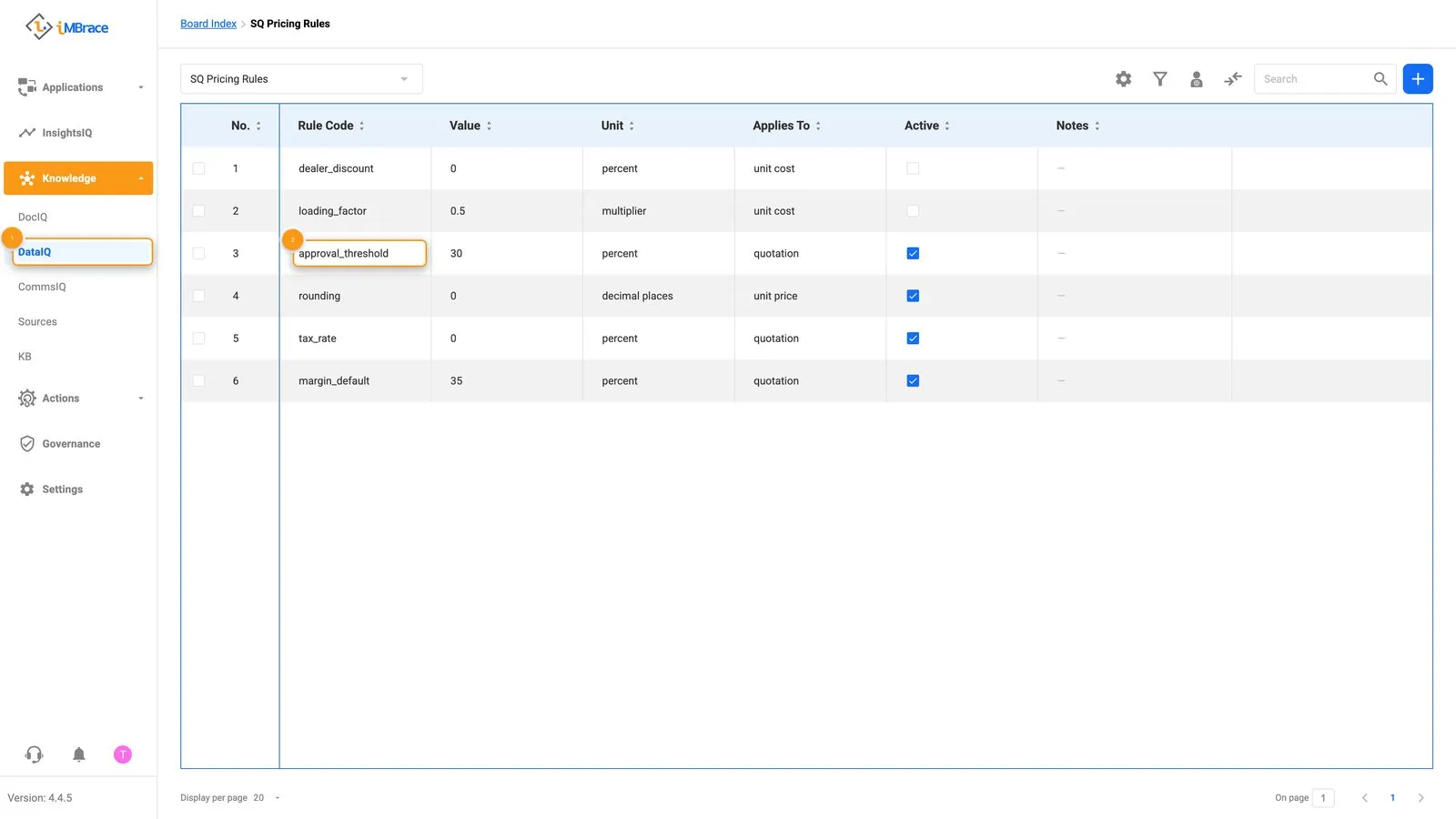1456x819 pixels.
Task: Click the iMBrace logo
Action: click(66, 27)
